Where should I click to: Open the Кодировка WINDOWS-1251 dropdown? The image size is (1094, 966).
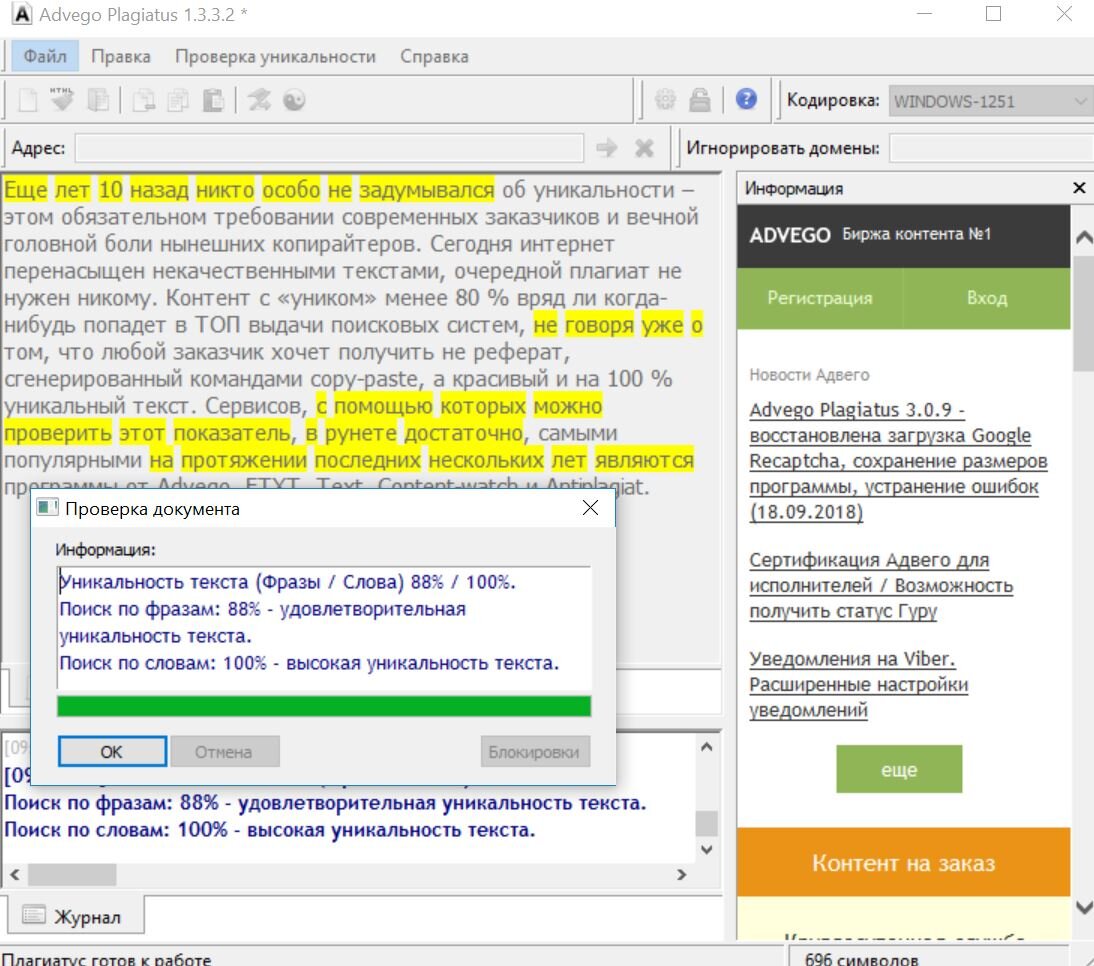click(991, 101)
